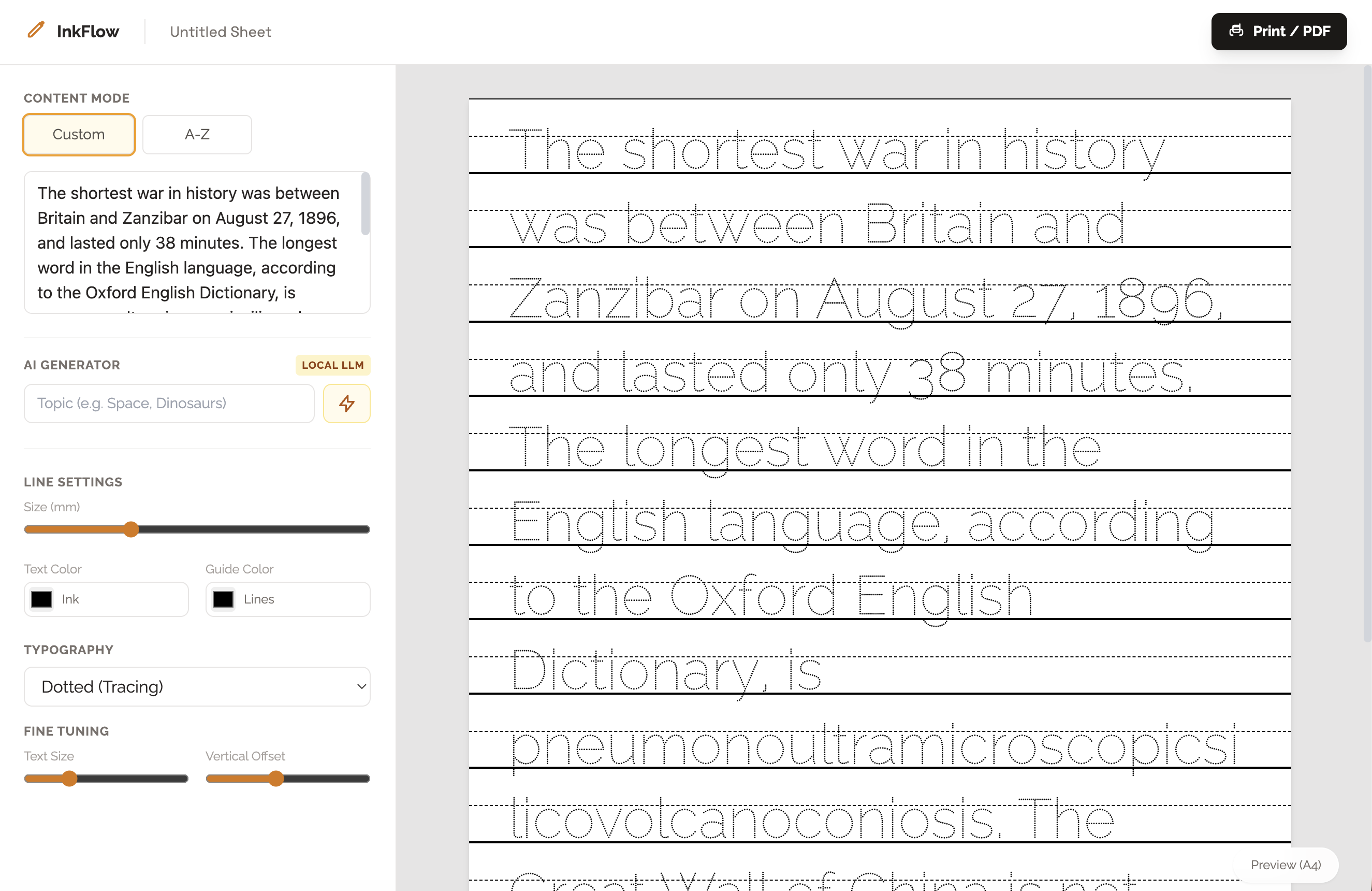Click the InkFlow pencil logo icon
Image resolution: width=1372 pixels, height=891 pixels.
click(36, 30)
